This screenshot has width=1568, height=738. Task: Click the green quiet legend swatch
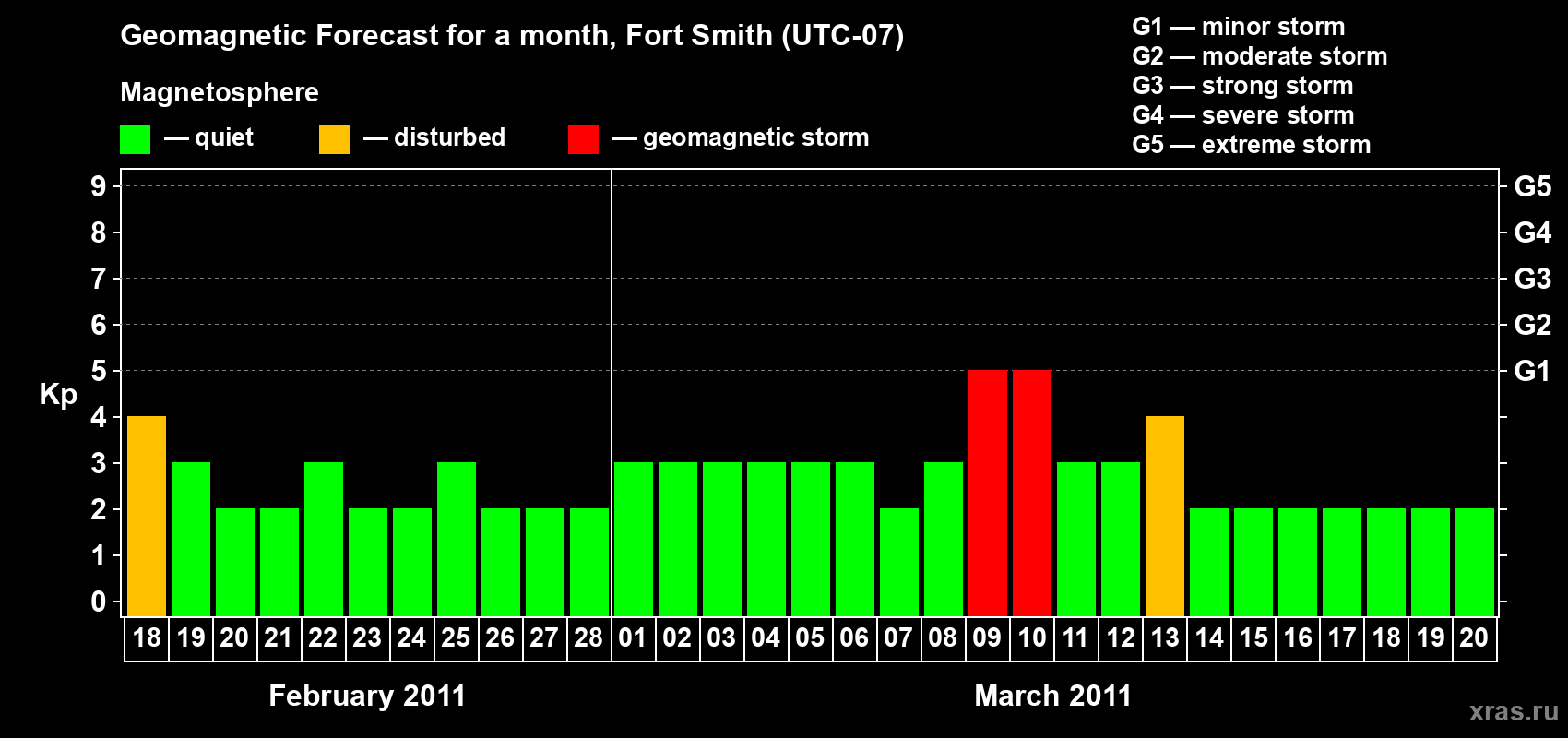(135, 139)
